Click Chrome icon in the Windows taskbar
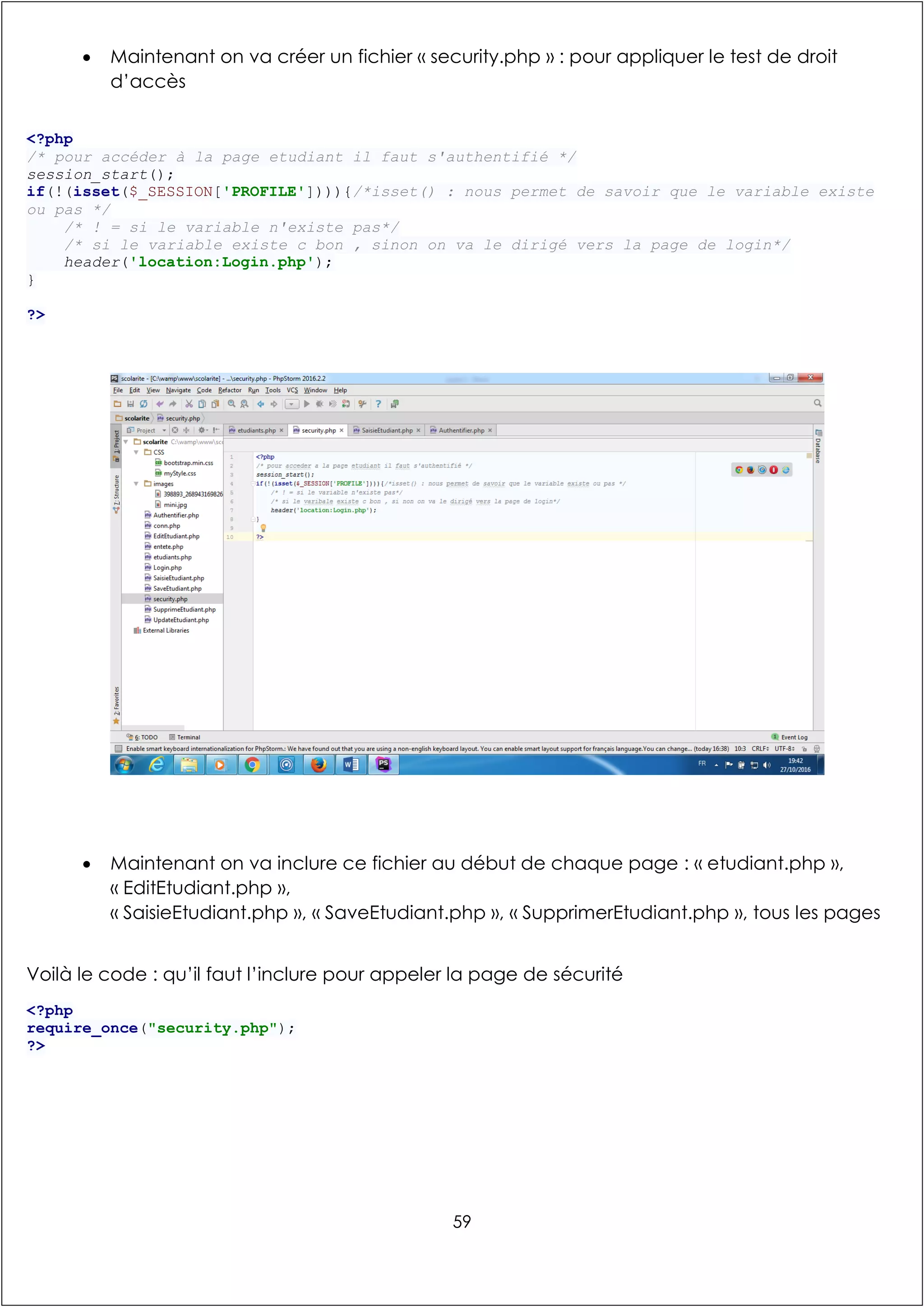This screenshot has width=924, height=1307. [x=253, y=765]
